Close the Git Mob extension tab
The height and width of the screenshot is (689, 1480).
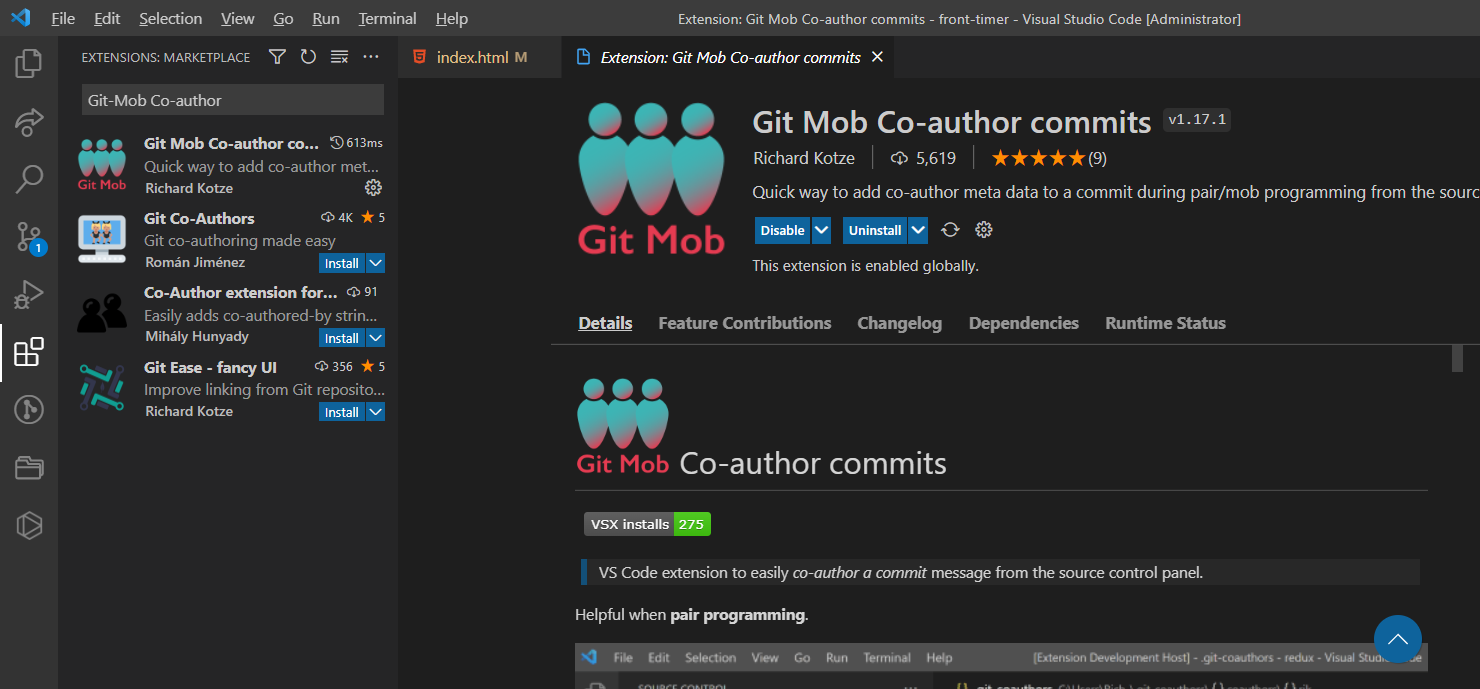[x=877, y=57]
